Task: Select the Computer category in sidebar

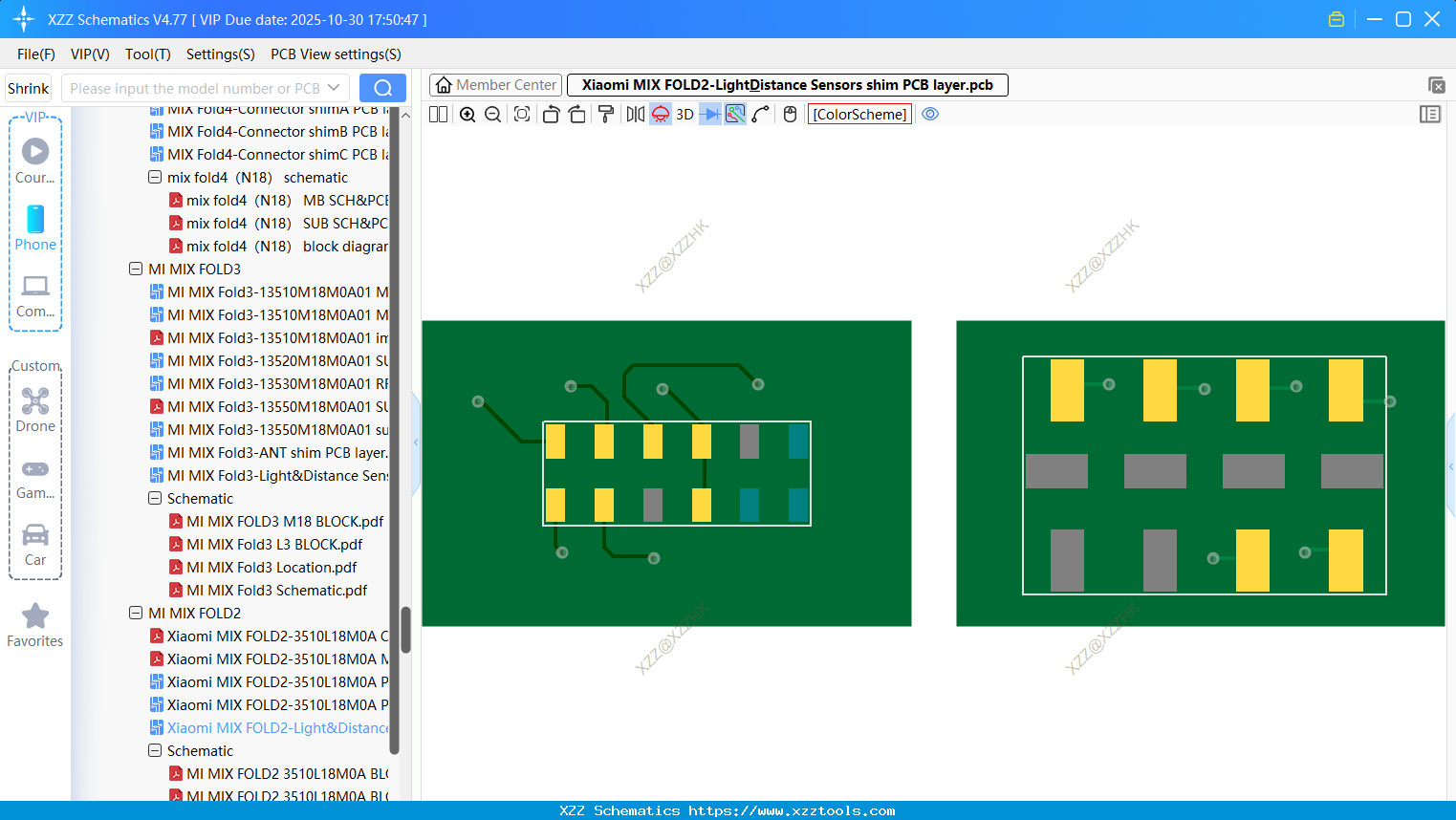Action: 35,296
